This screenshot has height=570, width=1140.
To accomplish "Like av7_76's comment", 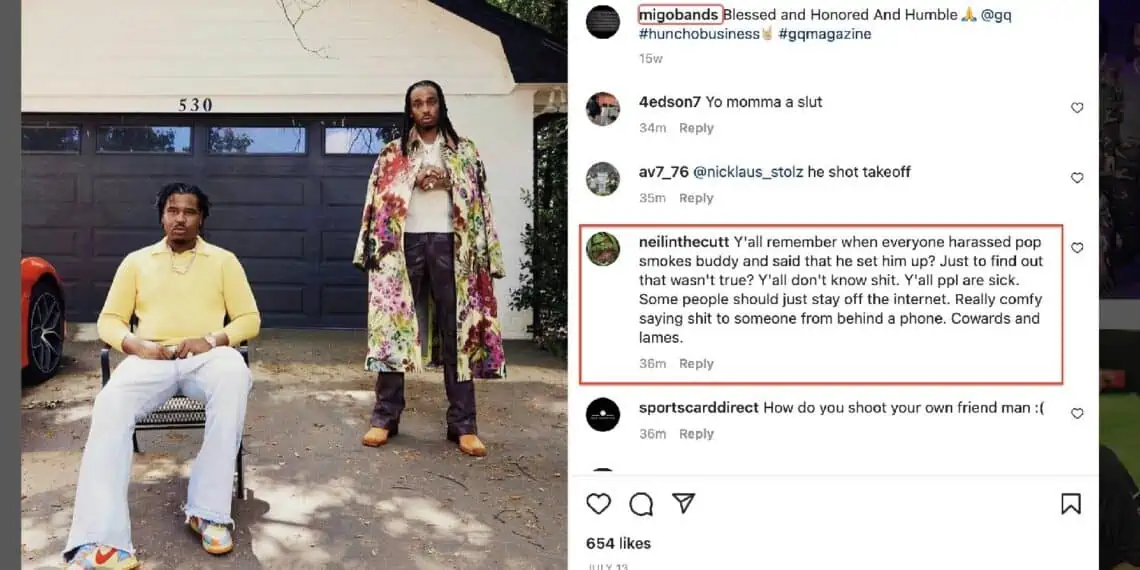I will tap(1077, 178).
